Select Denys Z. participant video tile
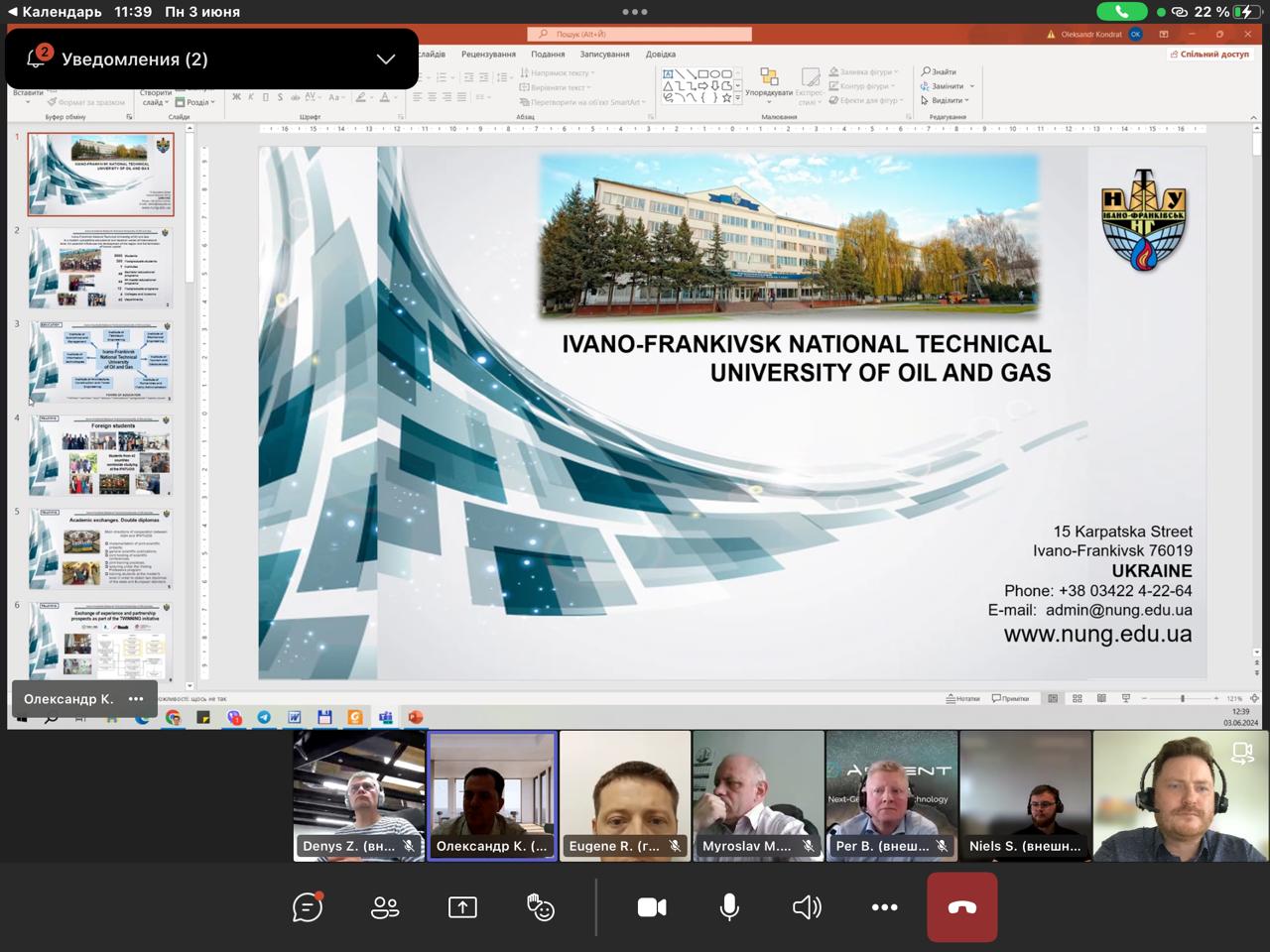This screenshot has width=1270, height=952. tap(359, 795)
